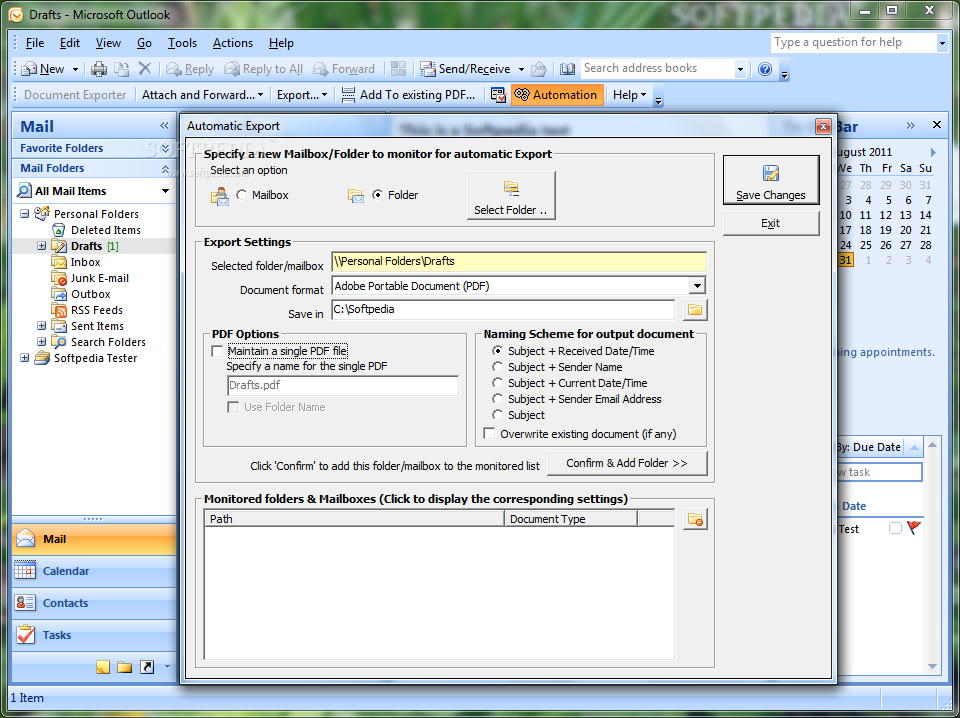
Task: Switch to the Tasks pane
Action: pos(94,635)
